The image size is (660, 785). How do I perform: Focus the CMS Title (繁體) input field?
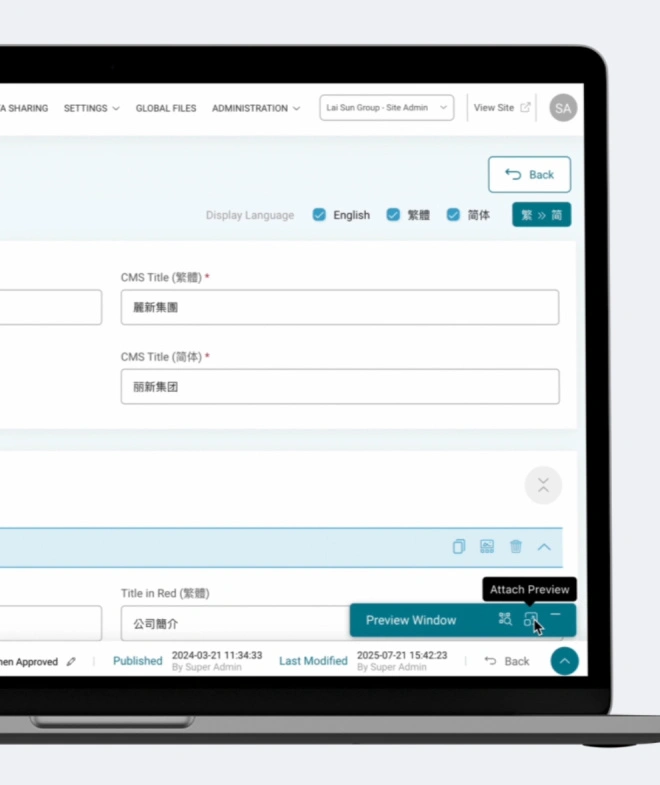coord(340,307)
